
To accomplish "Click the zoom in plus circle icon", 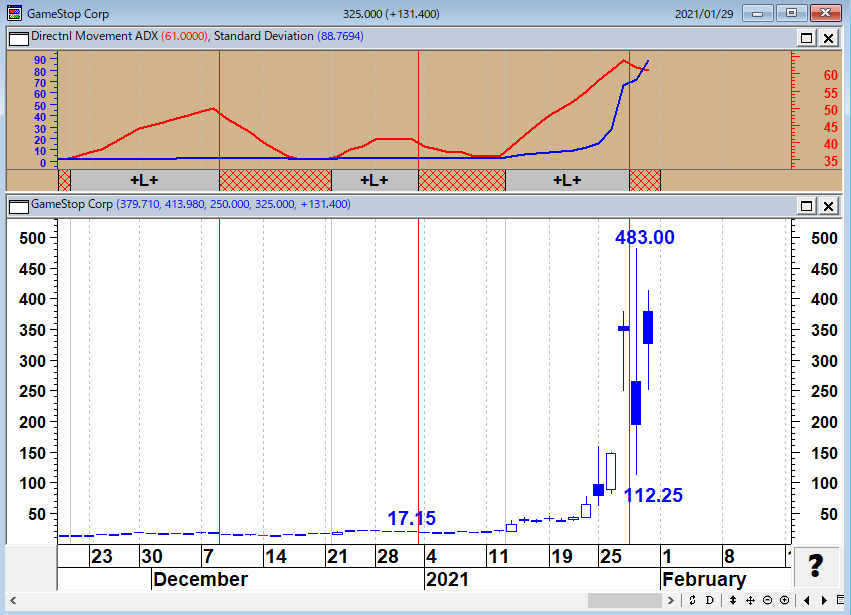I will pyautogui.click(x=784, y=600).
